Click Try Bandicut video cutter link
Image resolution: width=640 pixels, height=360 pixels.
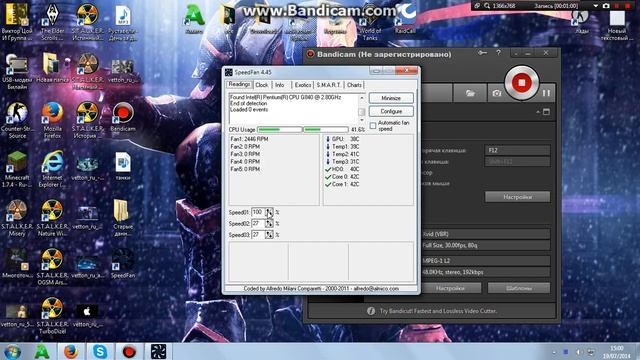[438, 311]
